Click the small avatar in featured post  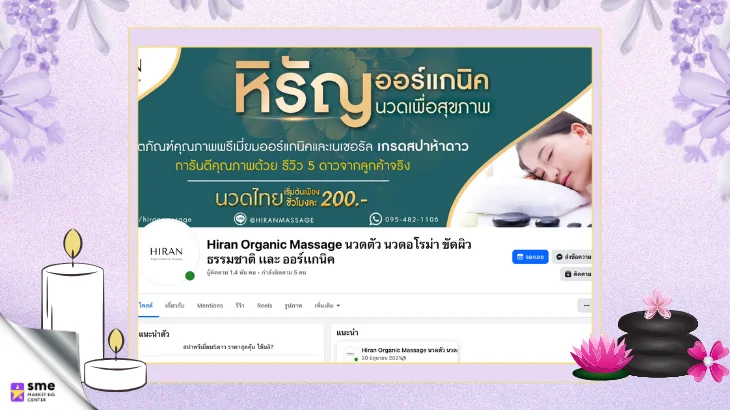click(350, 354)
